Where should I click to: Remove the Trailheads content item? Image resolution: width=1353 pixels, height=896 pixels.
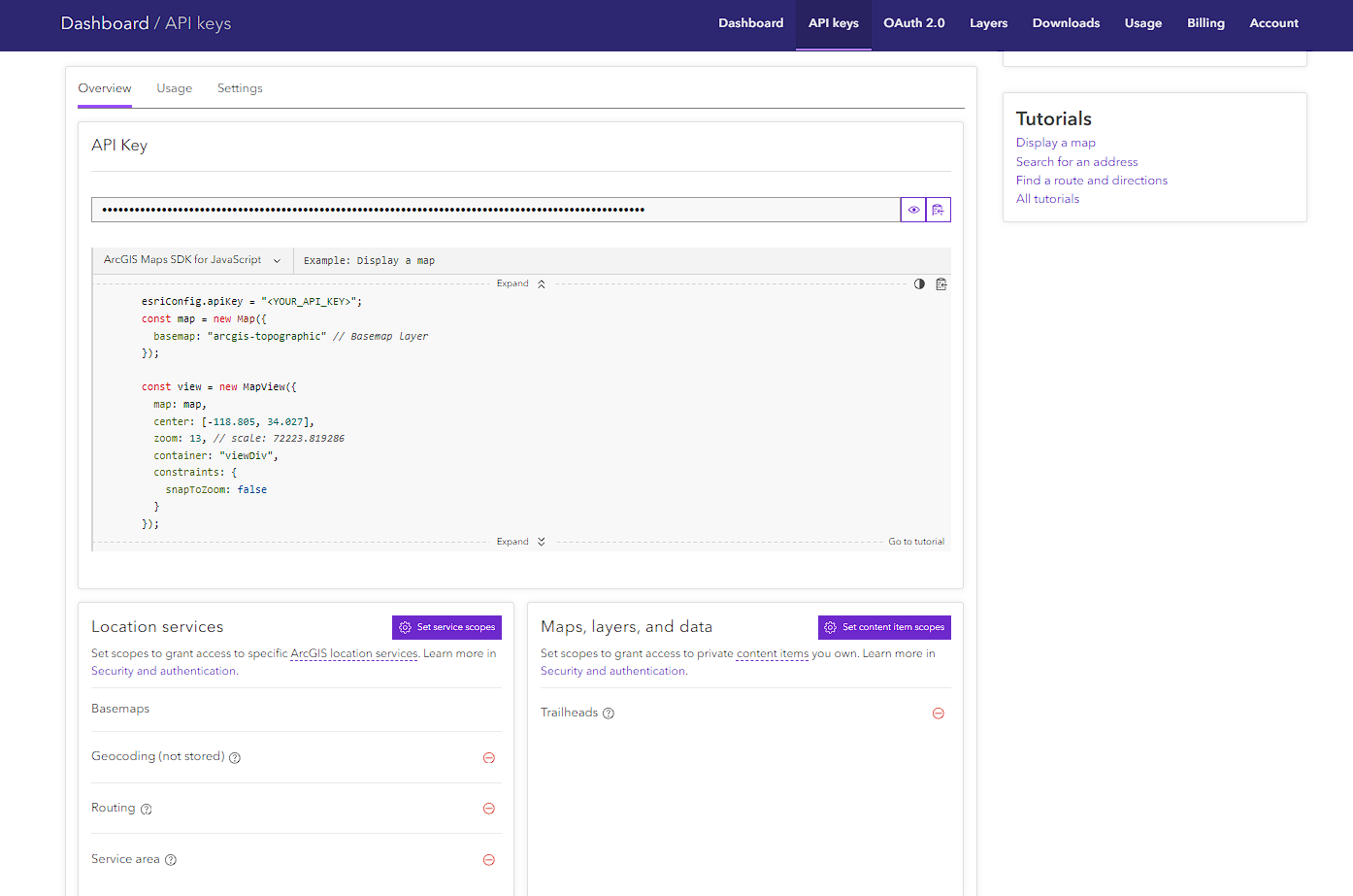(x=939, y=713)
